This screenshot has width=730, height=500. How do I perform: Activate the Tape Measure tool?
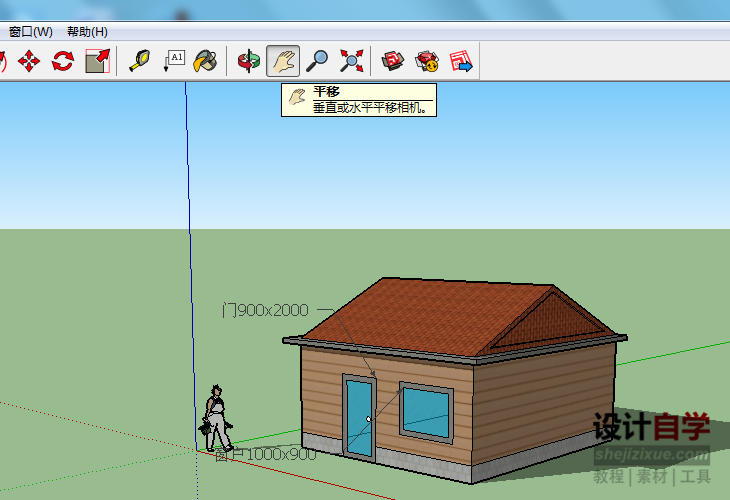coord(139,62)
